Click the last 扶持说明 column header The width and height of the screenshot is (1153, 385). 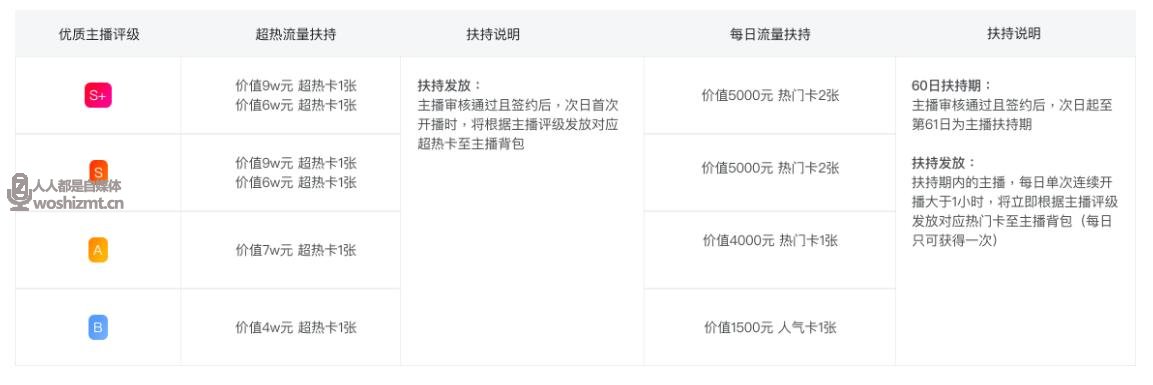[x=1014, y=34]
